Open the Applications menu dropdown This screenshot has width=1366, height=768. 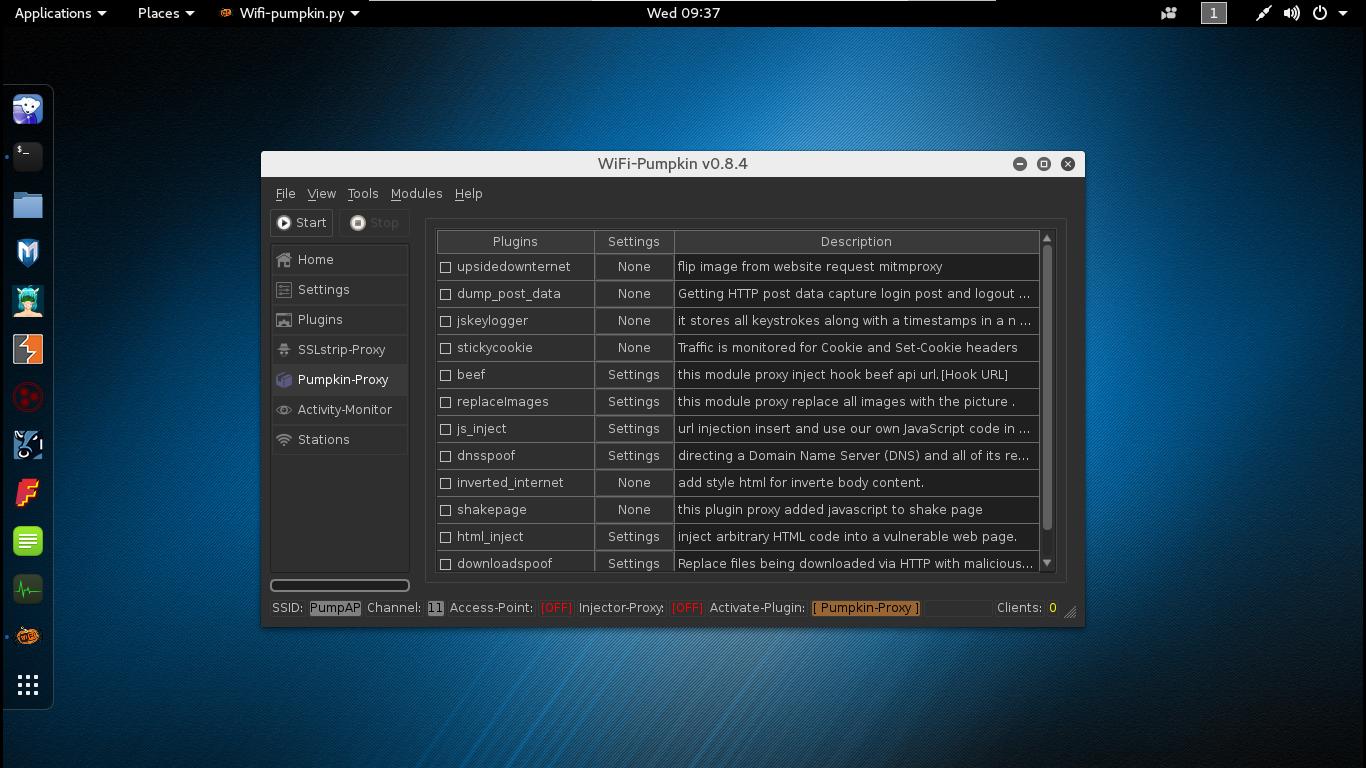[x=60, y=13]
